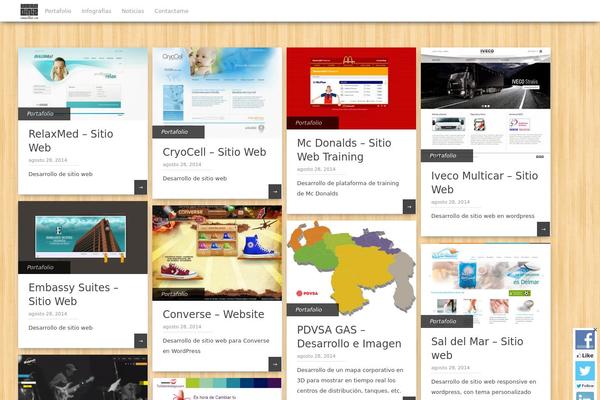The width and height of the screenshot is (600, 400).
Task: Click the Portafolio tag on PDVSA GAS card
Action: pyautogui.click(x=313, y=310)
